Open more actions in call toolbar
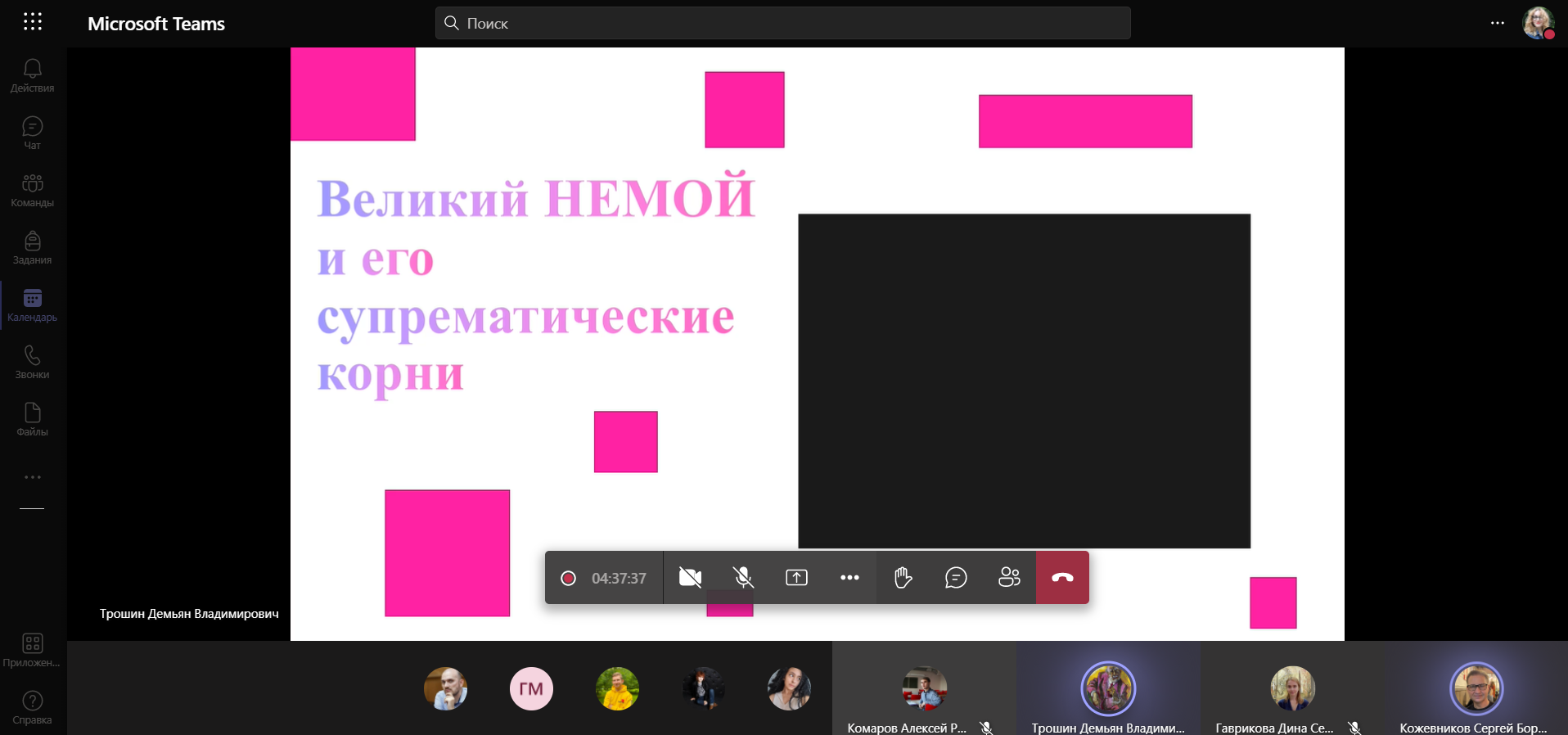 [849, 578]
